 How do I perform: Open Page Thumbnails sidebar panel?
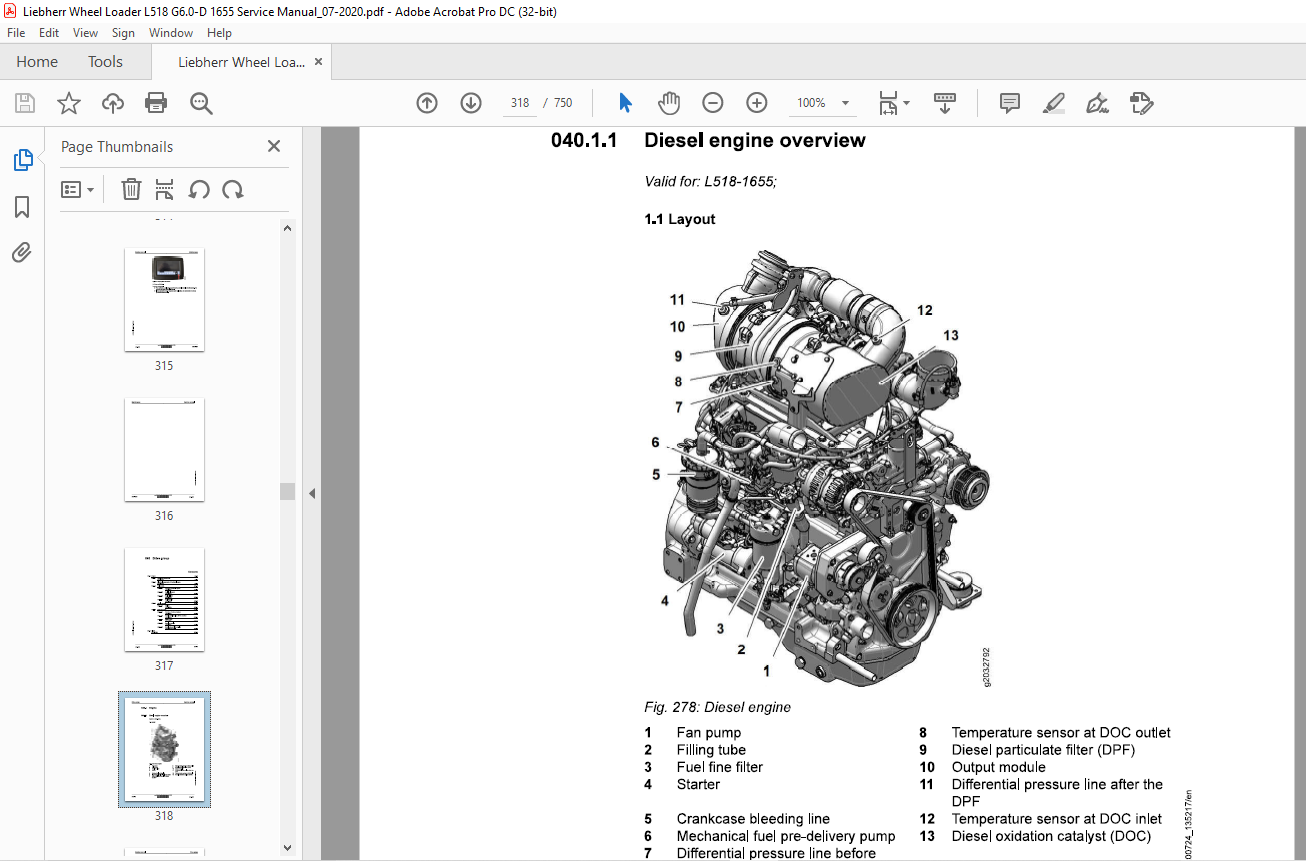coord(22,160)
